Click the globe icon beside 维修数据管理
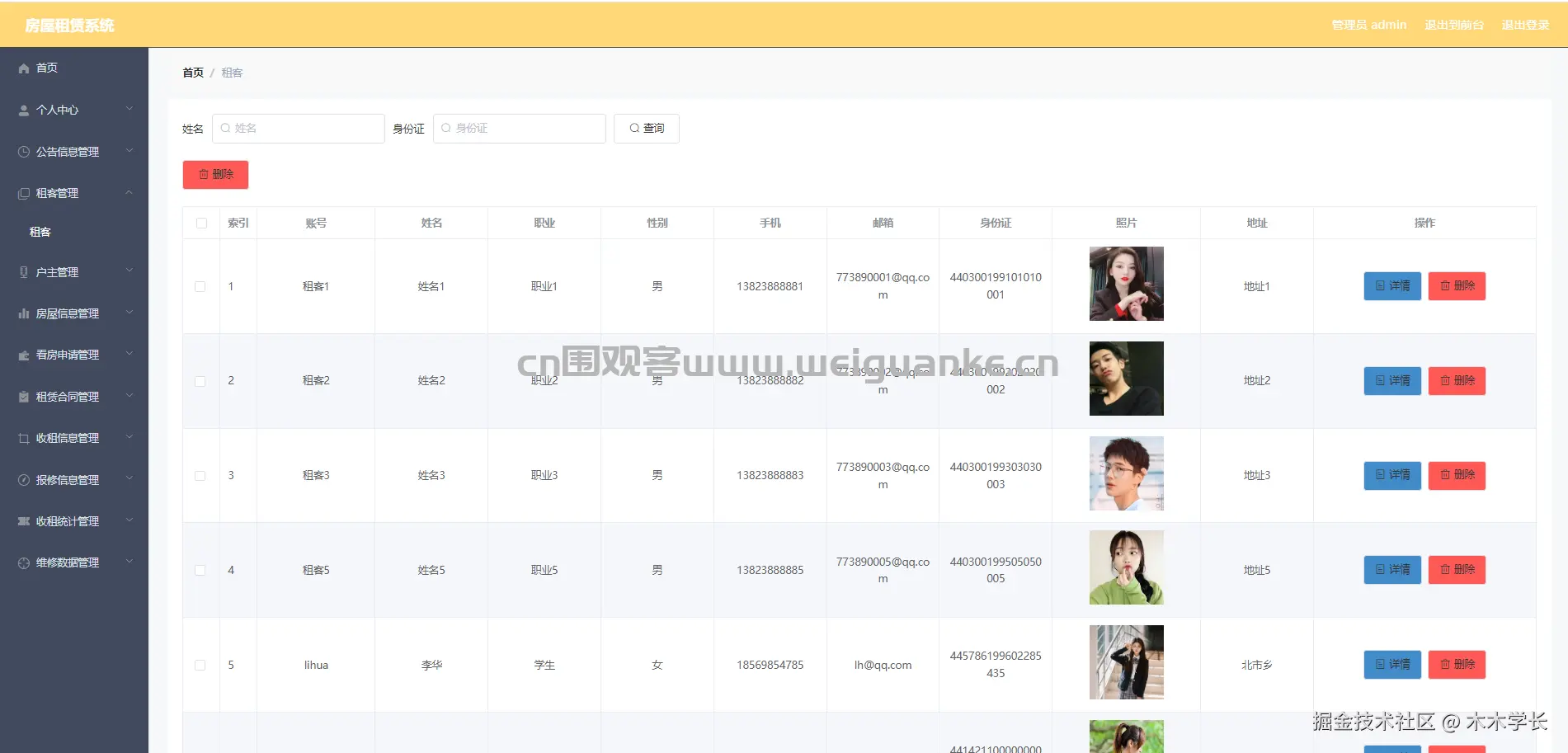The width and height of the screenshot is (1568, 753). tap(24, 562)
